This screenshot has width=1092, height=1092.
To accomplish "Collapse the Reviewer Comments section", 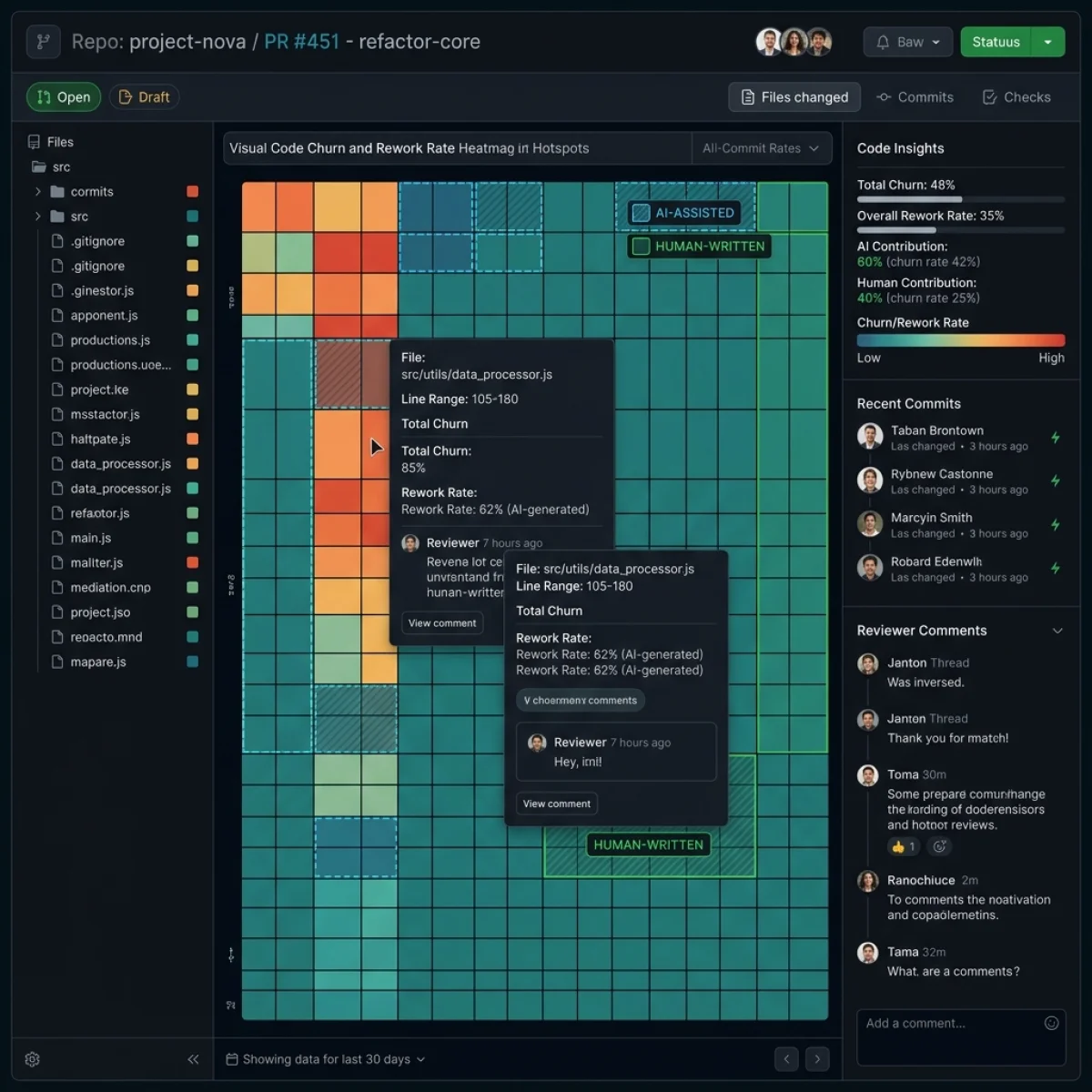I will pos(1057,631).
